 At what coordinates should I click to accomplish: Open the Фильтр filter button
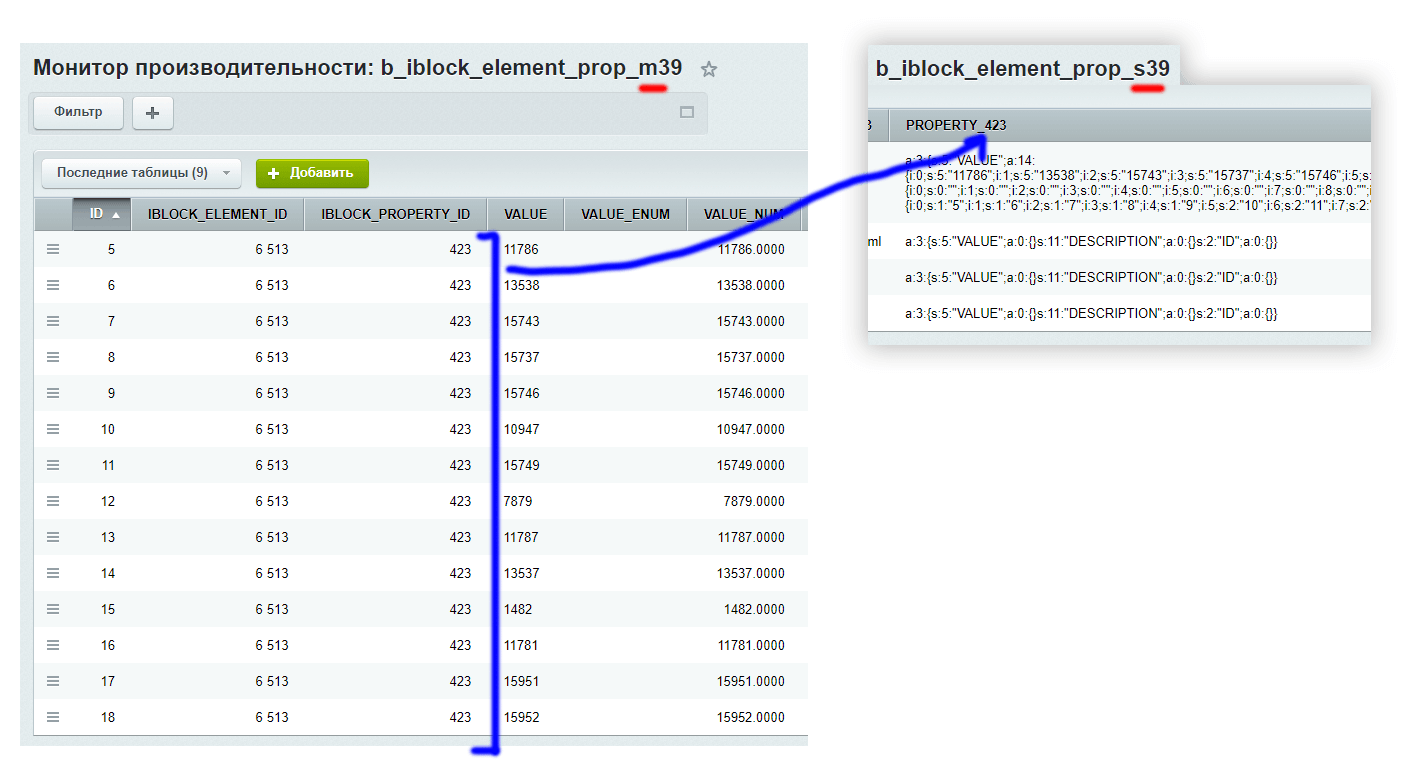tap(78, 113)
